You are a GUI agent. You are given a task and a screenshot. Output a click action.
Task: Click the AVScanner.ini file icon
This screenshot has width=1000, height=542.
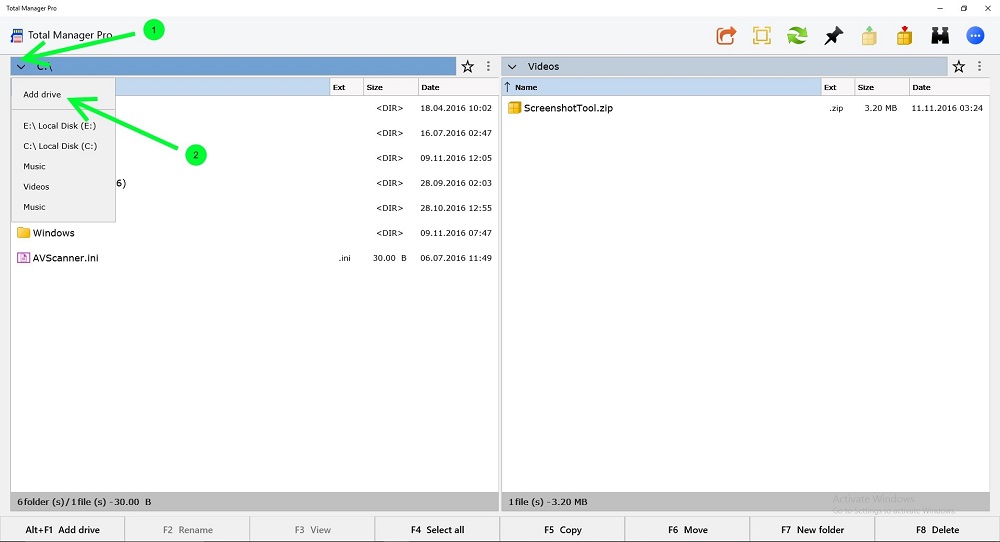pos(24,258)
